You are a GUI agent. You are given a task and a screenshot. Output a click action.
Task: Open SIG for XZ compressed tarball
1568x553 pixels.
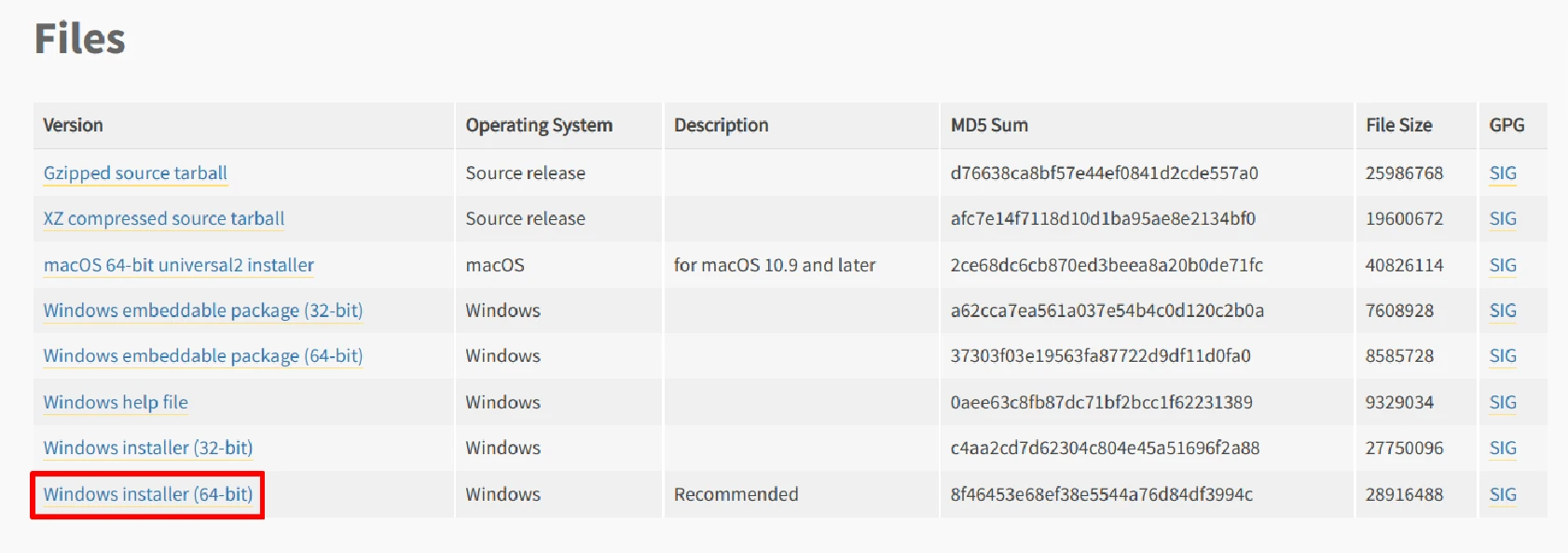1503,219
